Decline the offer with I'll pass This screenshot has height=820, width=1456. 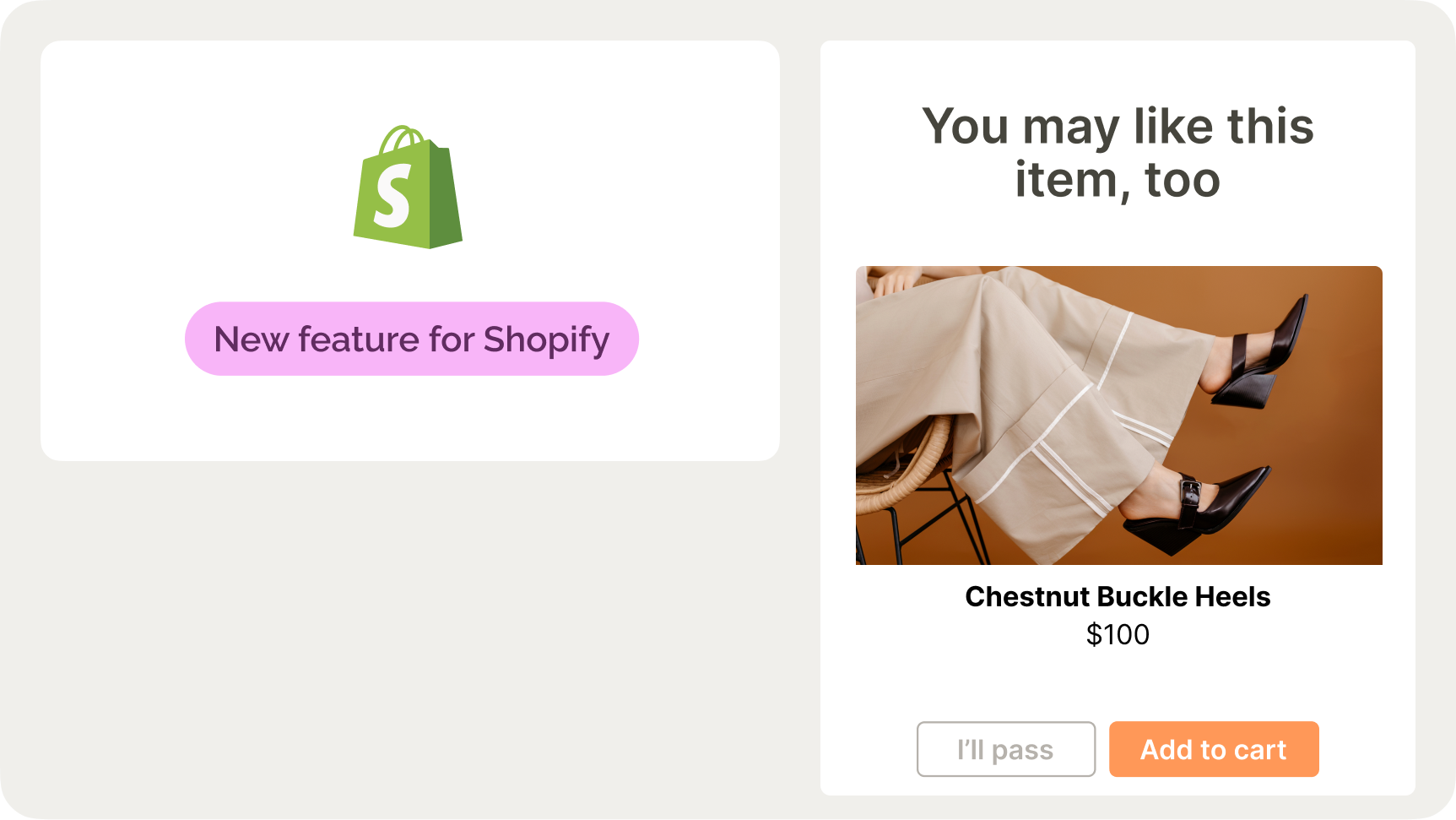pos(1005,749)
